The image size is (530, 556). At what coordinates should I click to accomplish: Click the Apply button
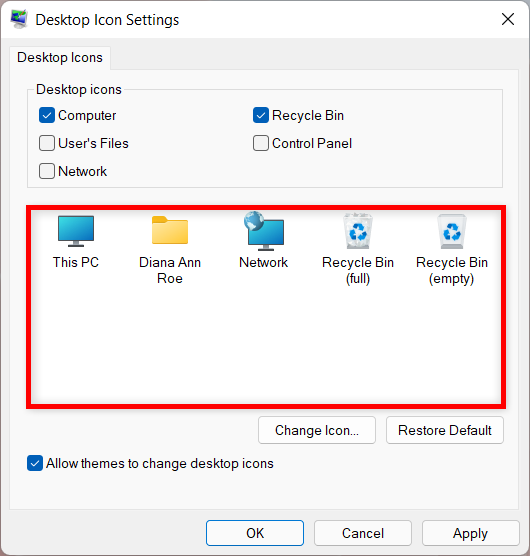[470, 533]
